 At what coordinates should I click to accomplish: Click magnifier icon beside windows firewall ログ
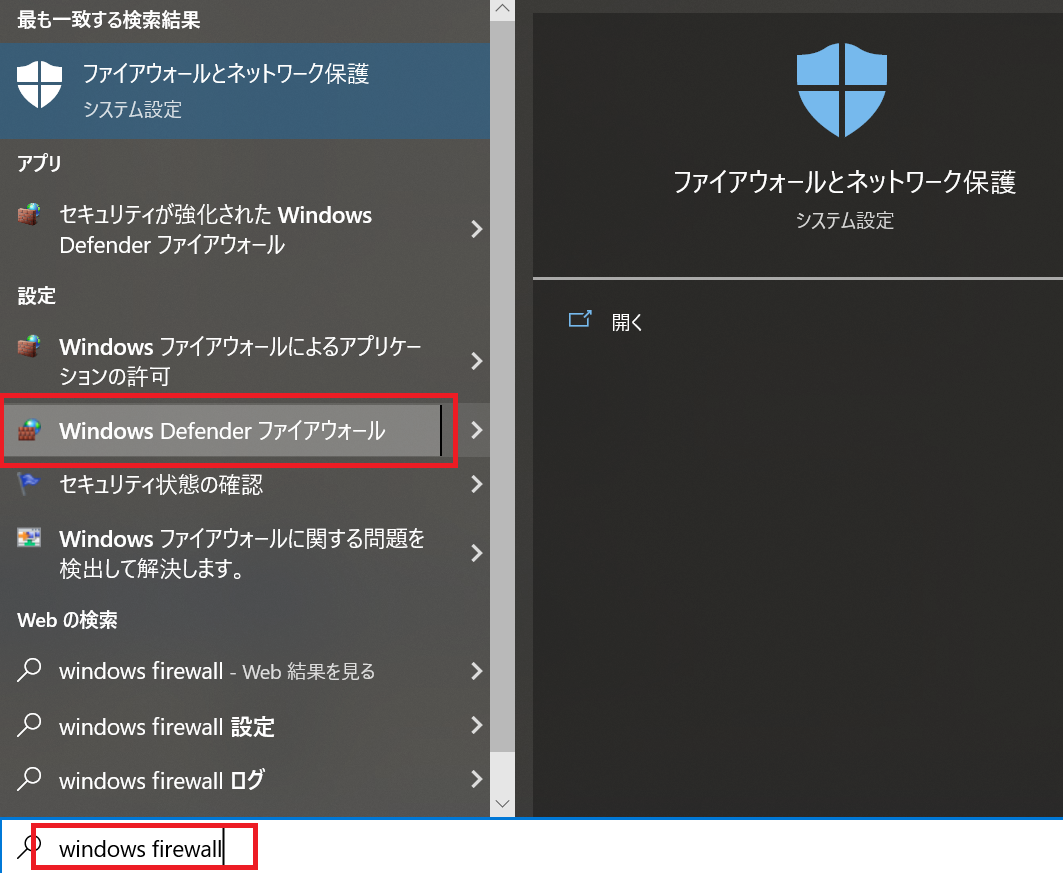pos(28,779)
